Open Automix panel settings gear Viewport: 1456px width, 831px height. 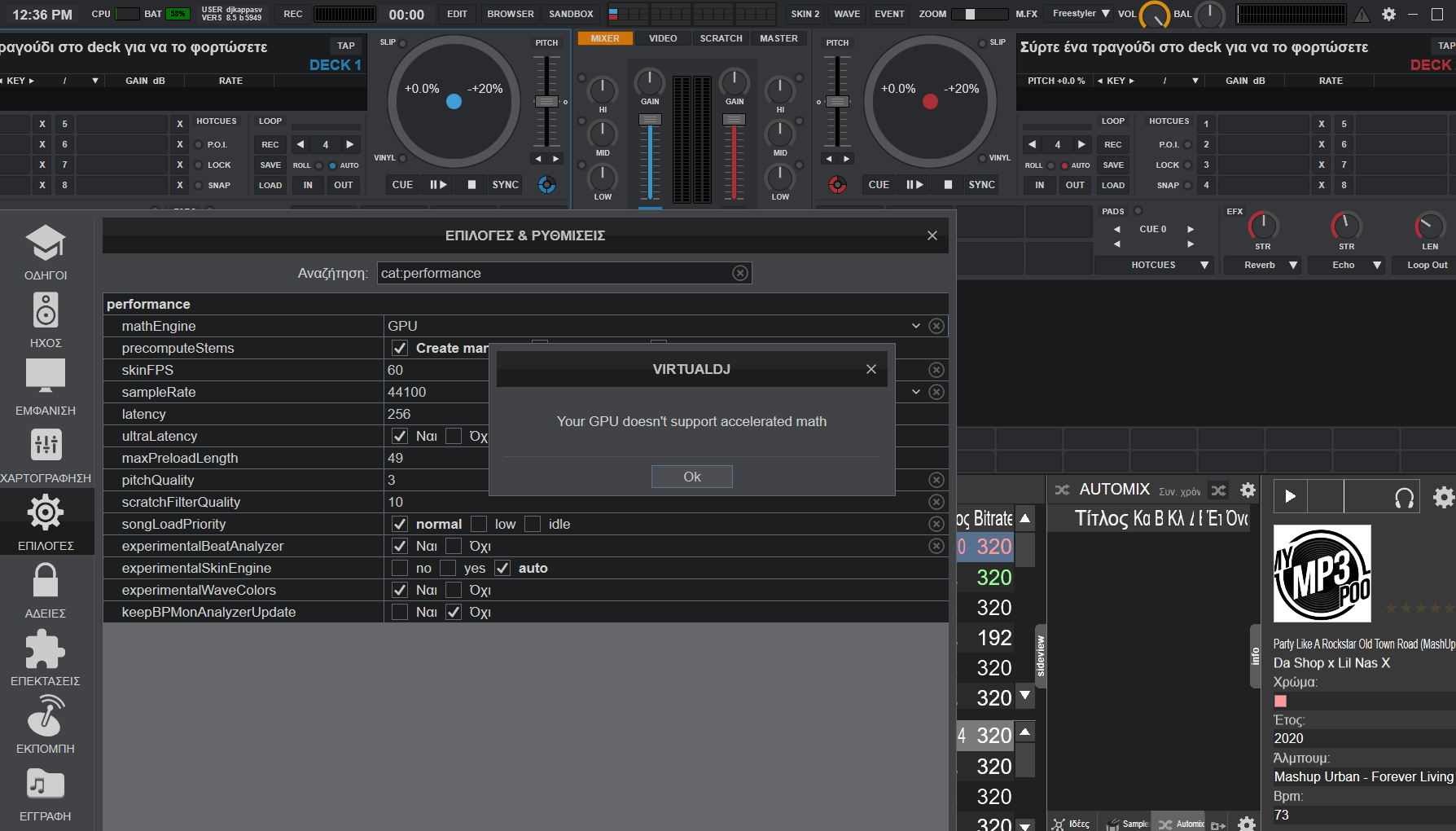(1248, 490)
